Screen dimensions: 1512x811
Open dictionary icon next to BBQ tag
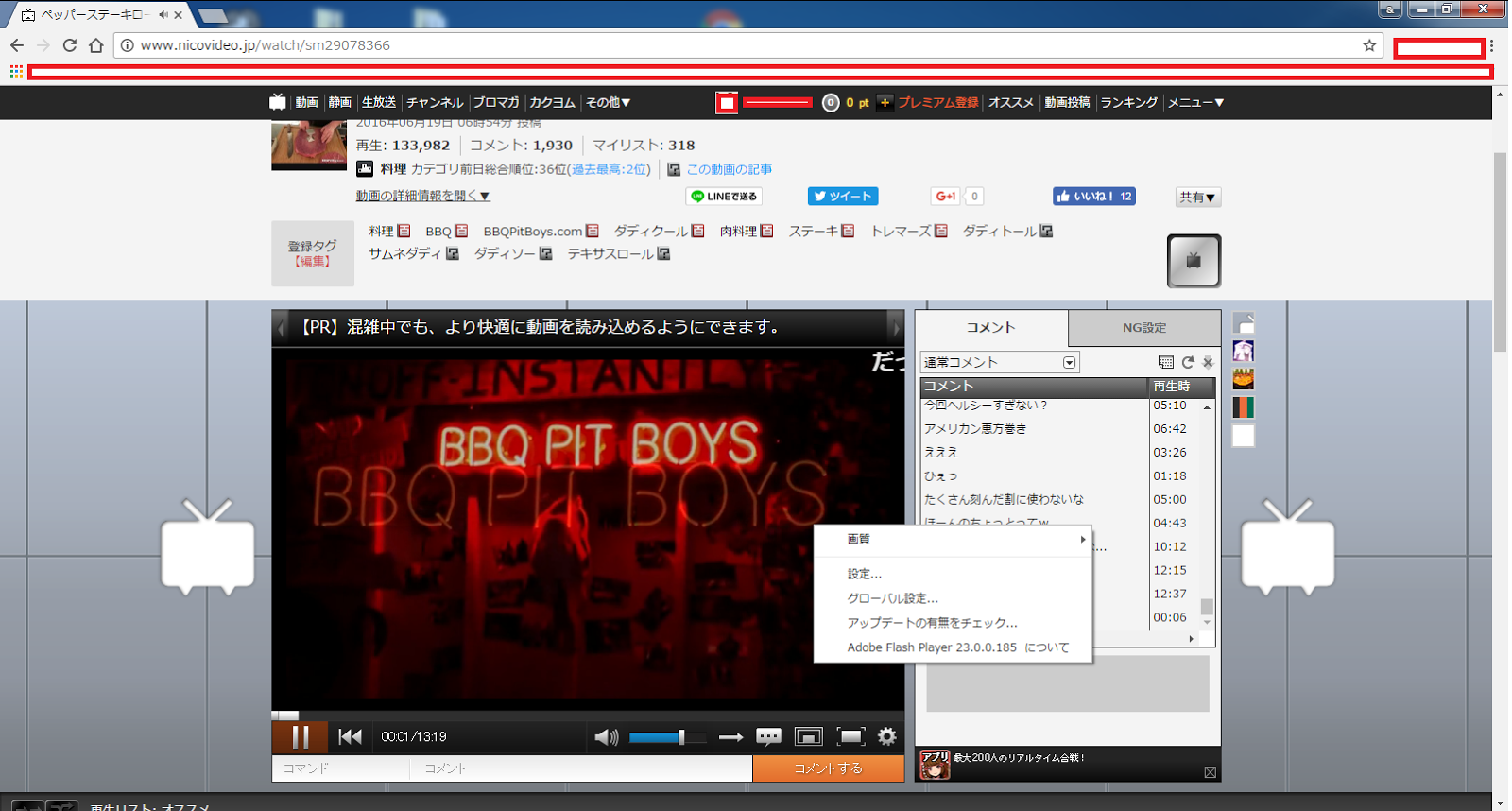tap(461, 231)
